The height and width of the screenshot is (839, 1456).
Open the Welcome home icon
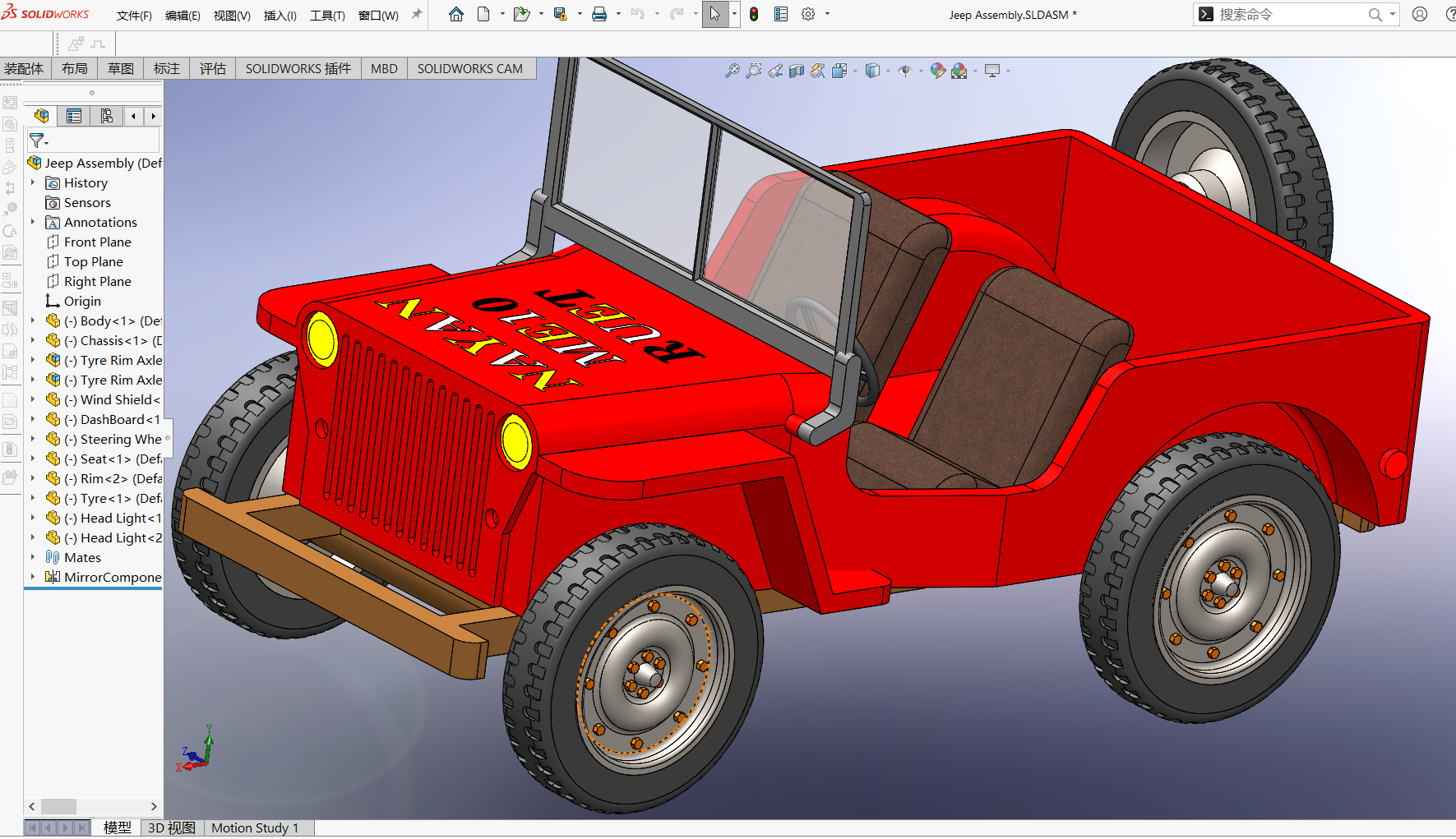pos(456,14)
